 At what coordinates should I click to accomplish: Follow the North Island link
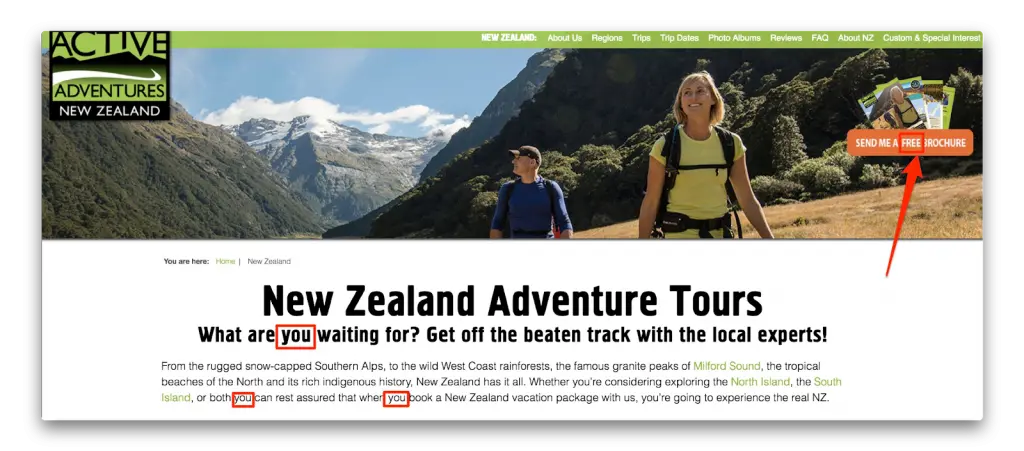(760, 381)
